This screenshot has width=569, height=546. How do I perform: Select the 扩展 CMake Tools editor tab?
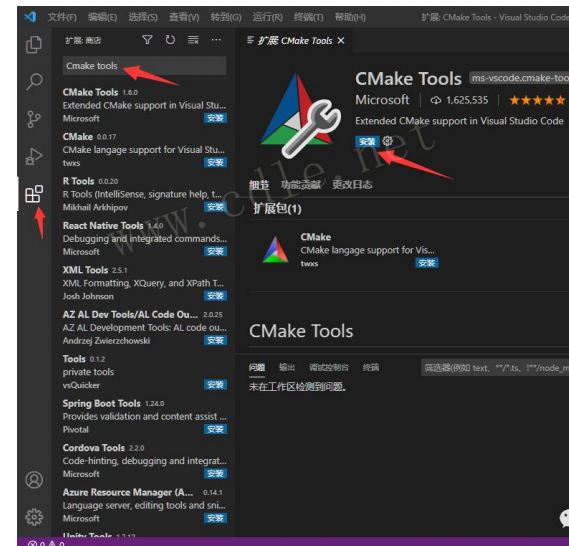293,41
